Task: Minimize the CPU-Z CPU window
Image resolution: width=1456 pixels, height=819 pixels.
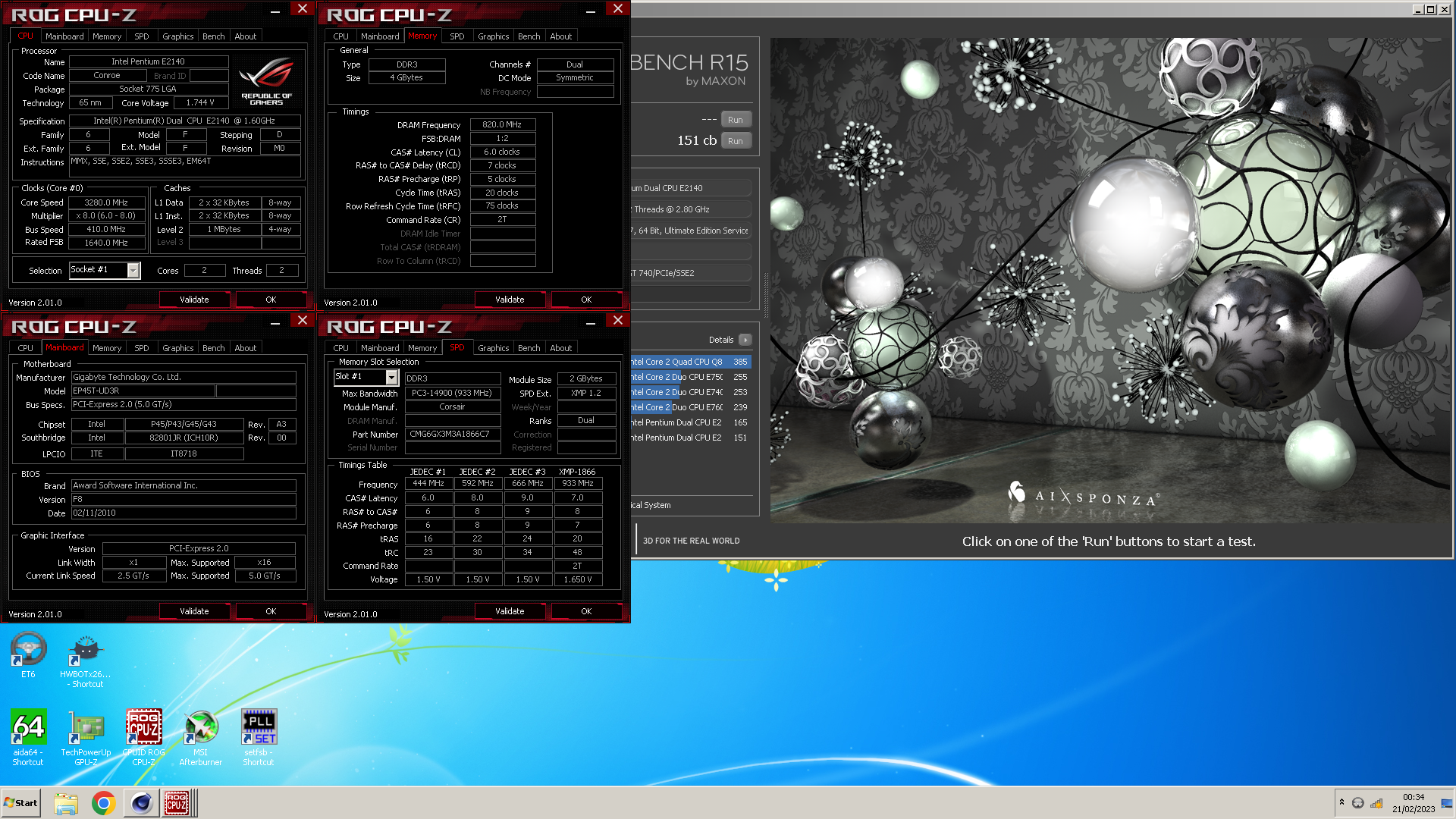Action: coord(275,10)
